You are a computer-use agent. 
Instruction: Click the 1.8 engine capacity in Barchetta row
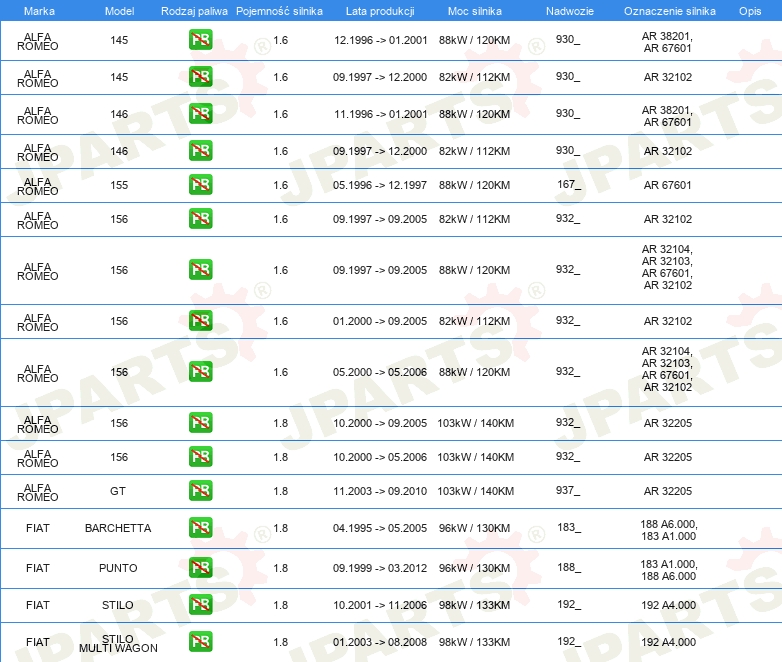pyautogui.click(x=280, y=528)
